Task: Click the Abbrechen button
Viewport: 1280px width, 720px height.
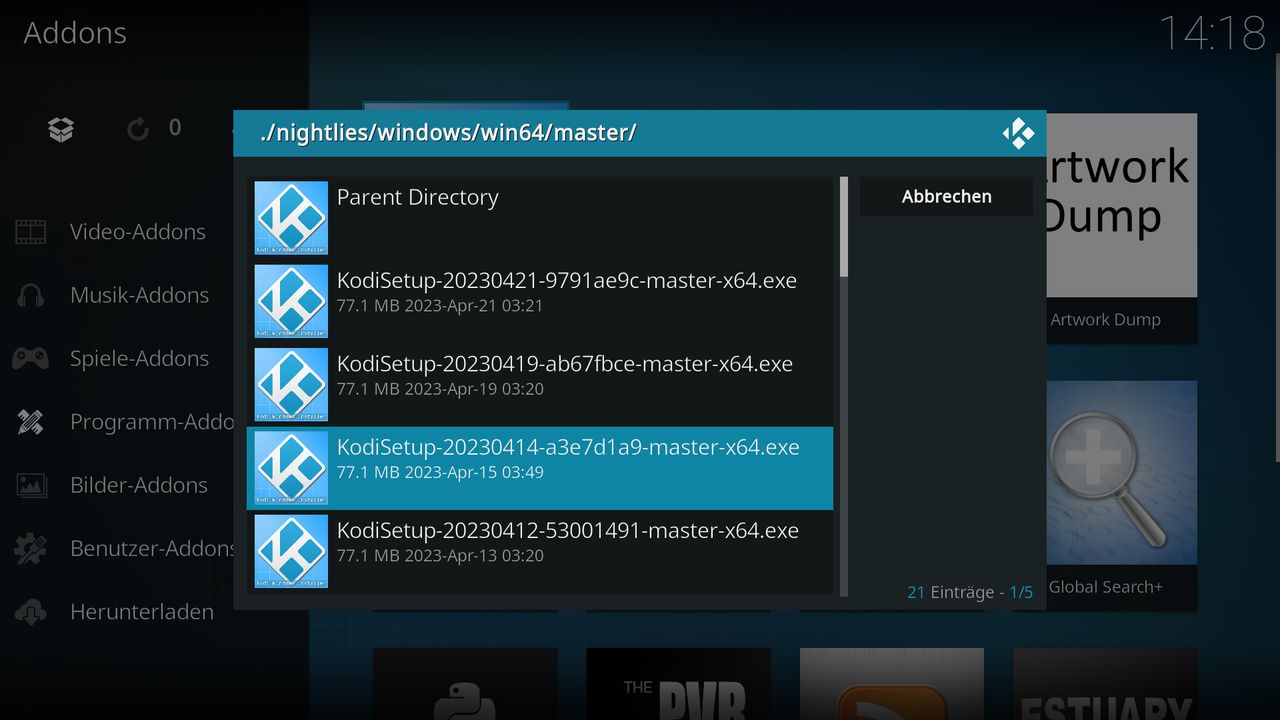Action: point(946,197)
